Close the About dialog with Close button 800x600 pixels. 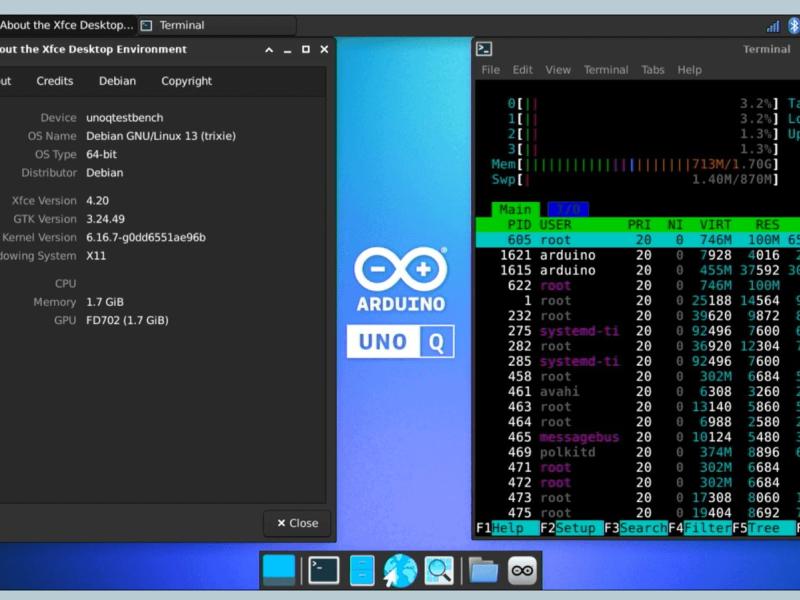pyautogui.click(x=297, y=523)
